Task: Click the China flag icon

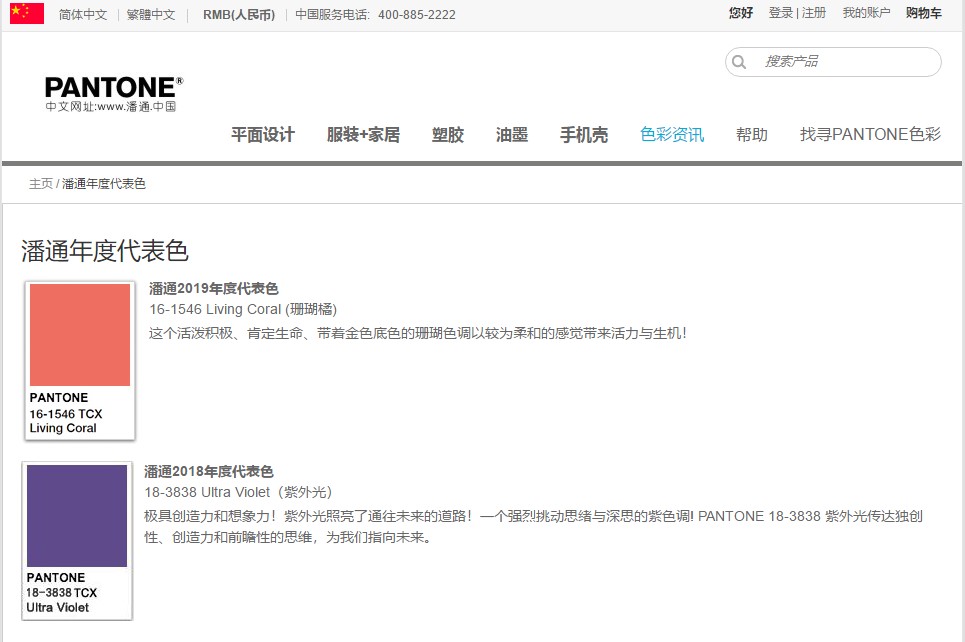Action: [x=25, y=14]
